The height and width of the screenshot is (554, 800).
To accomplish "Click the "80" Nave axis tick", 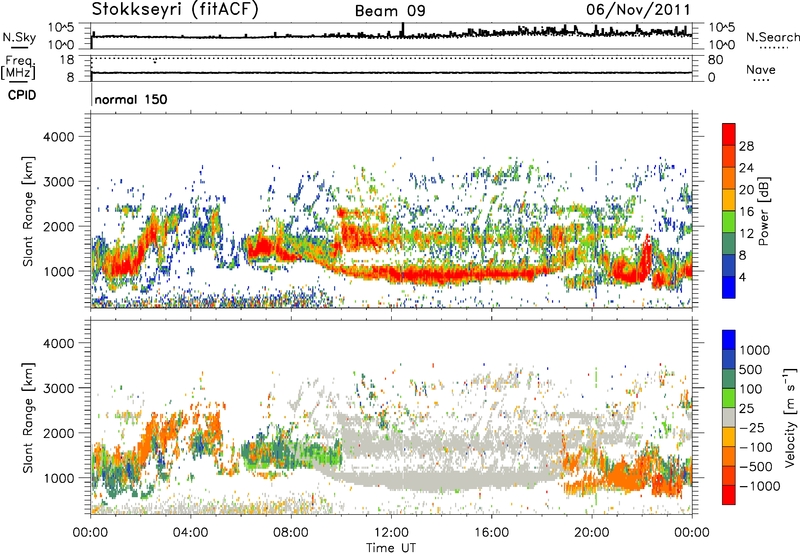I will click(715, 60).
